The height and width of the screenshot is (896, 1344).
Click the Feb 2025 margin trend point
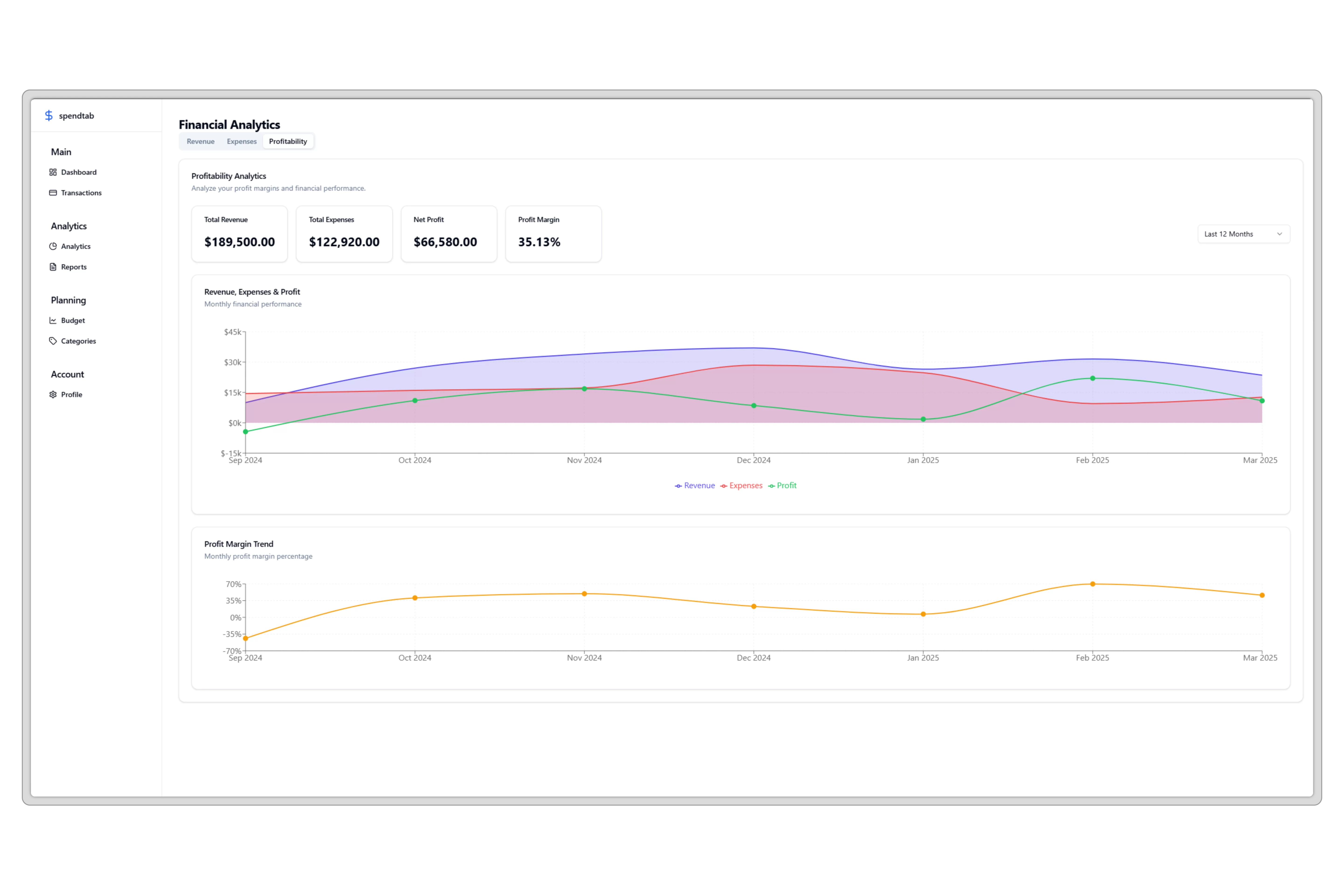click(x=1092, y=584)
